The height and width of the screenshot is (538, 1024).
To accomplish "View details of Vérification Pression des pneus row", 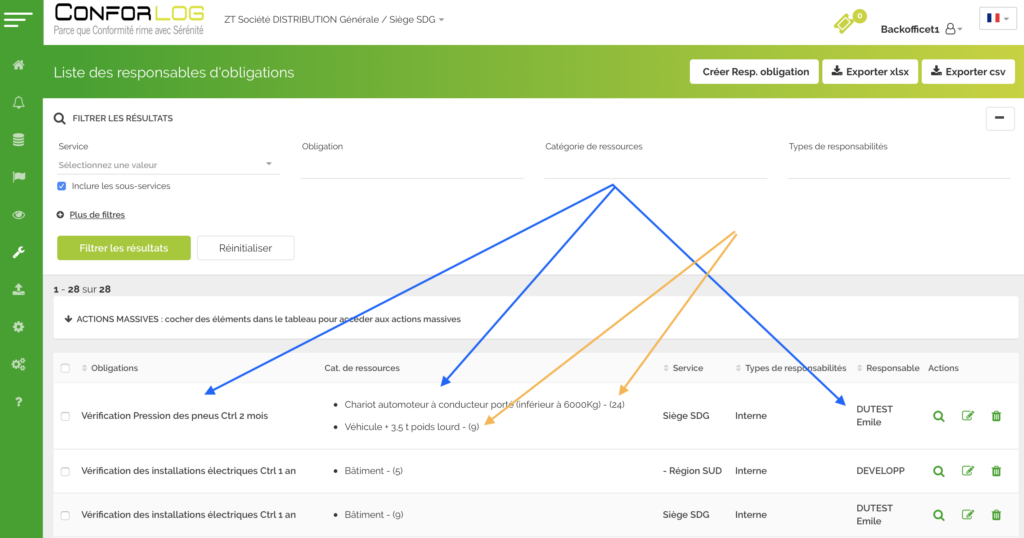I will pos(938,416).
